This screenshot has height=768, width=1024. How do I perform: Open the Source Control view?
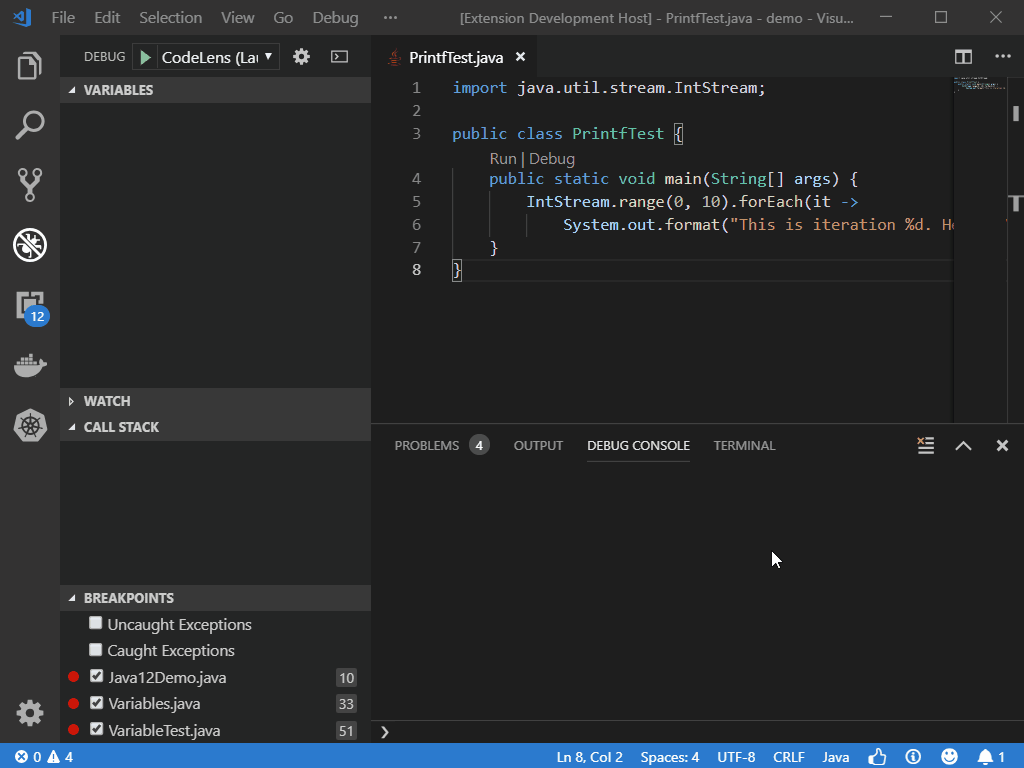29,184
